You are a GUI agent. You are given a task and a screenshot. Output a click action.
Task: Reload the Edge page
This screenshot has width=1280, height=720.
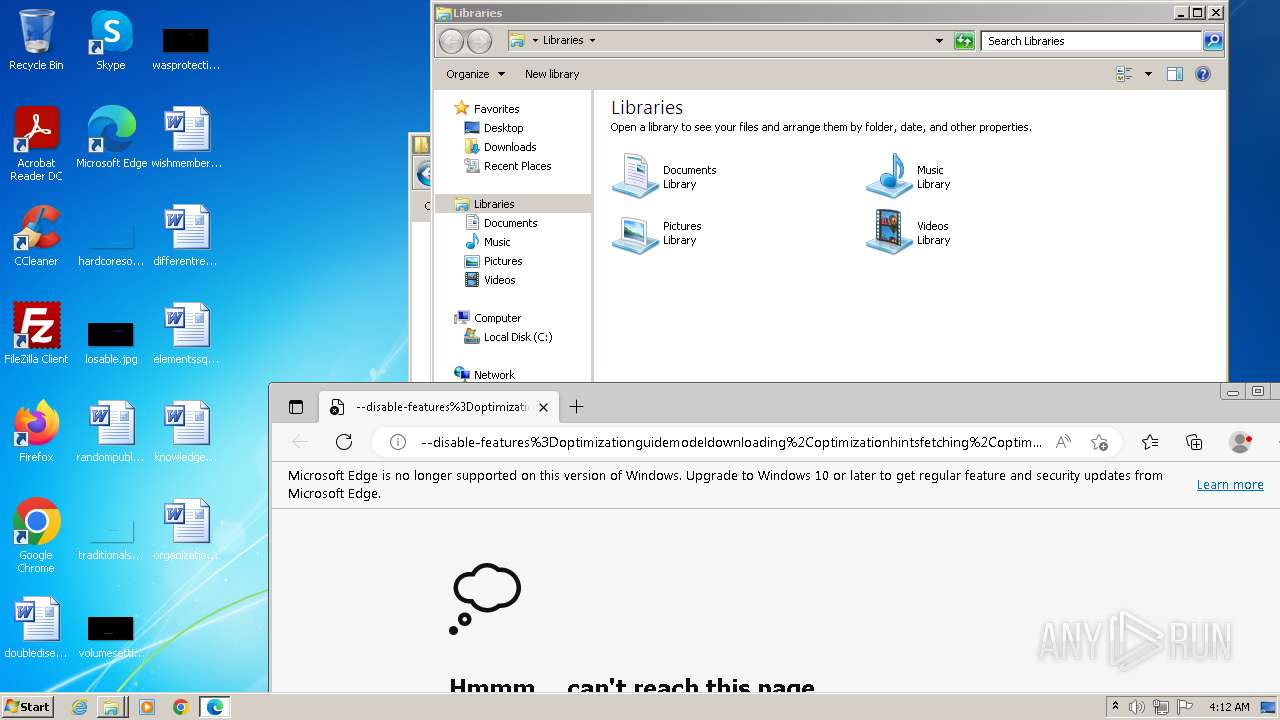click(344, 442)
